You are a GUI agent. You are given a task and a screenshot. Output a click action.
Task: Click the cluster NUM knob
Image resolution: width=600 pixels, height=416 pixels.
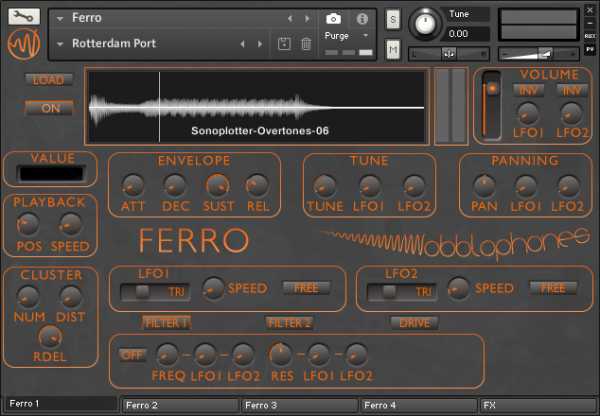tap(28, 297)
